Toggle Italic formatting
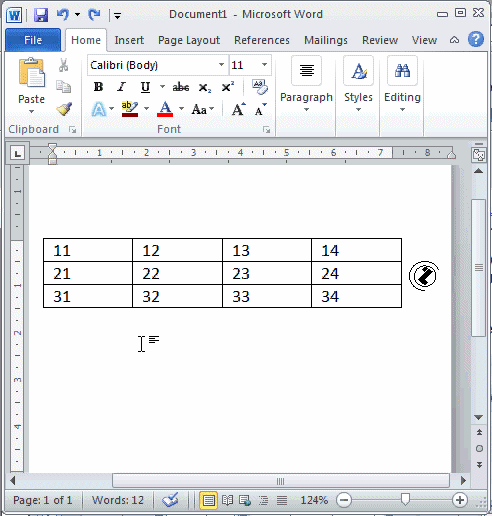 (x=121, y=87)
